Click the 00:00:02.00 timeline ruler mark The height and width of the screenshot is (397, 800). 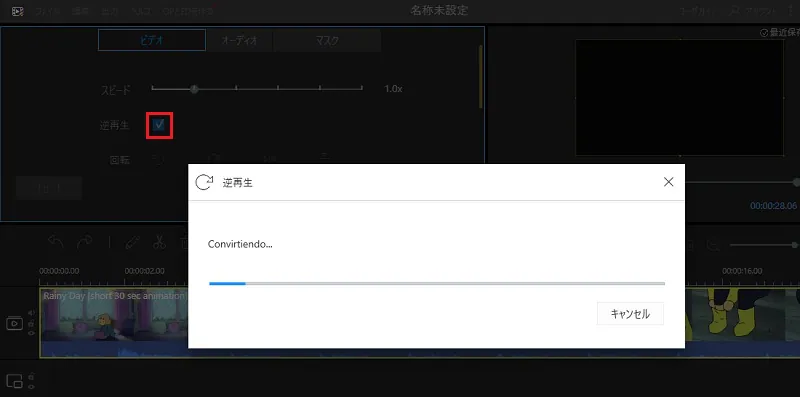click(x=144, y=271)
